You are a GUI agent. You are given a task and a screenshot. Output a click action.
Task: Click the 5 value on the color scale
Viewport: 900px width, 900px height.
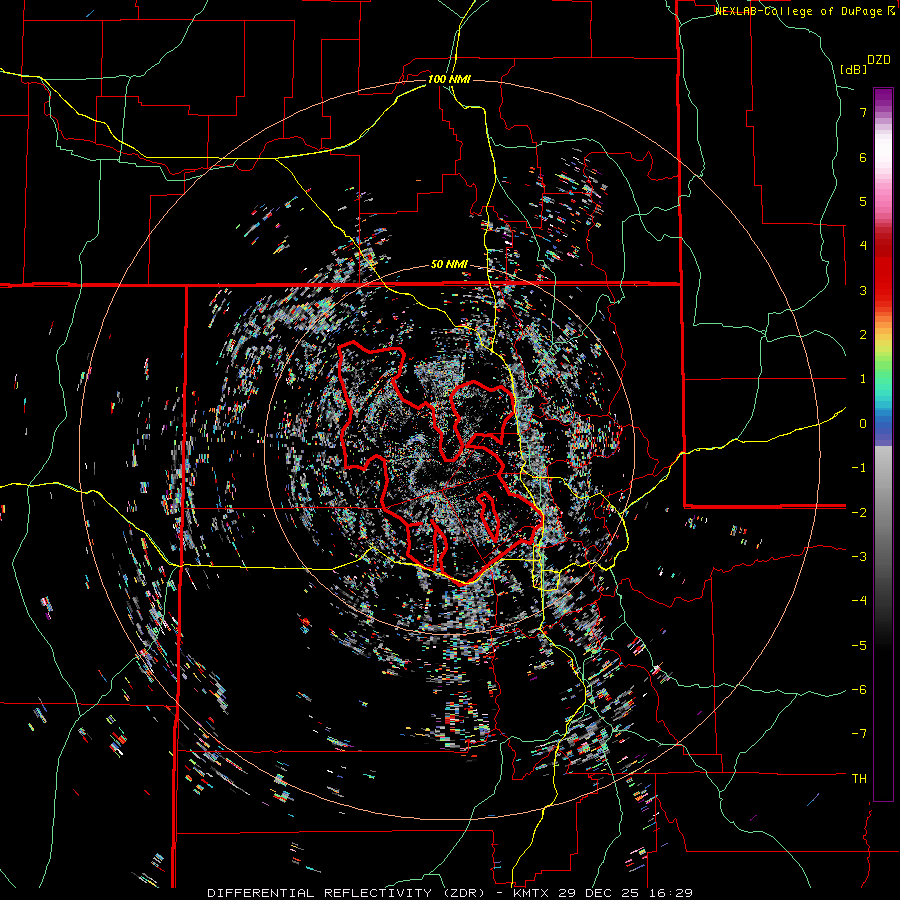[x=863, y=201]
